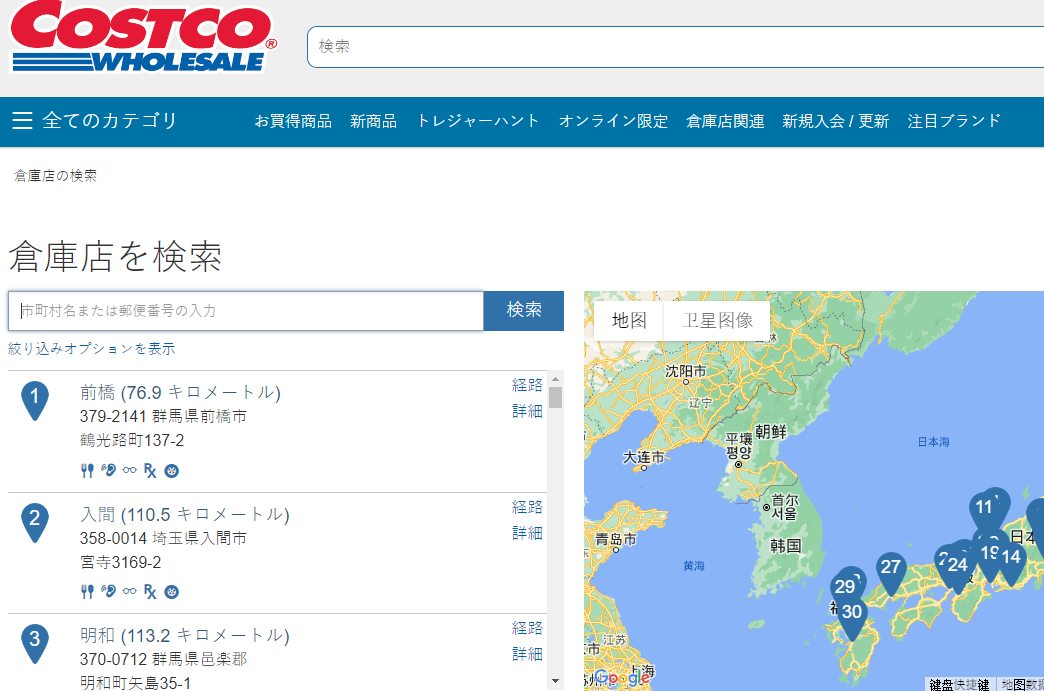Click the number 1 pin for 前橋

[34, 399]
